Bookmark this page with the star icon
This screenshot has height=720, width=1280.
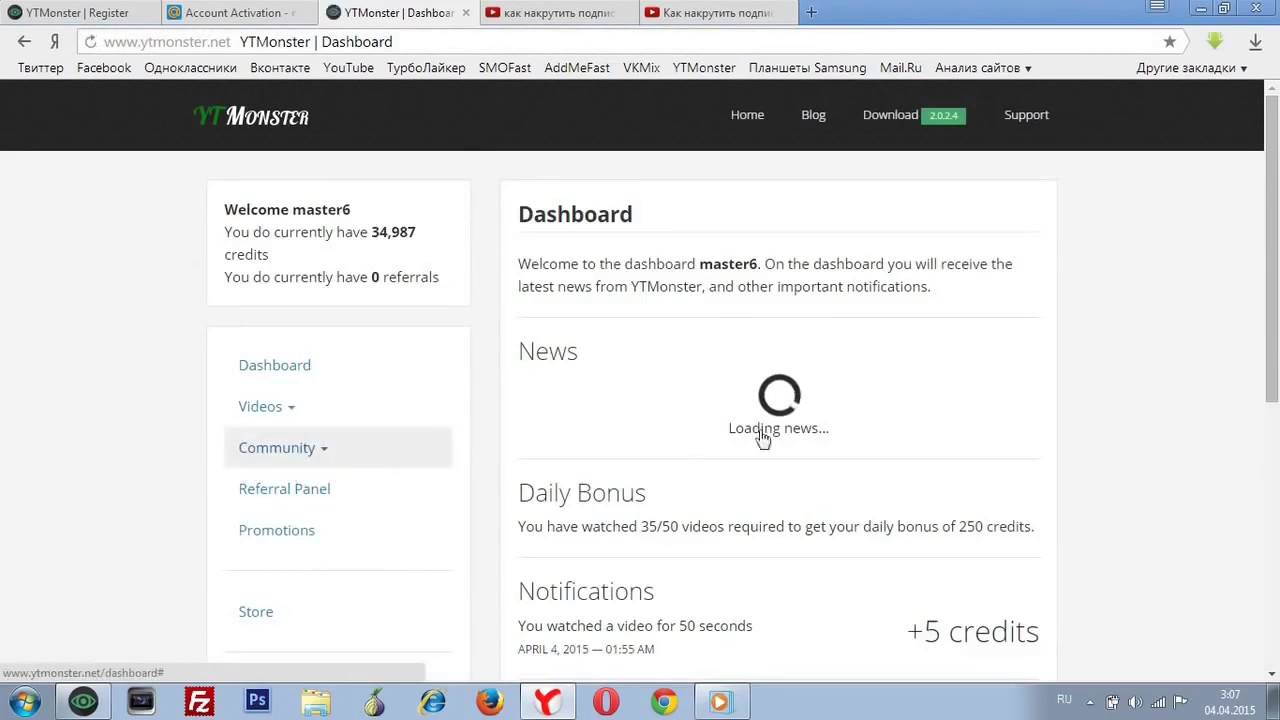pyautogui.click(x=1169, y=42)
